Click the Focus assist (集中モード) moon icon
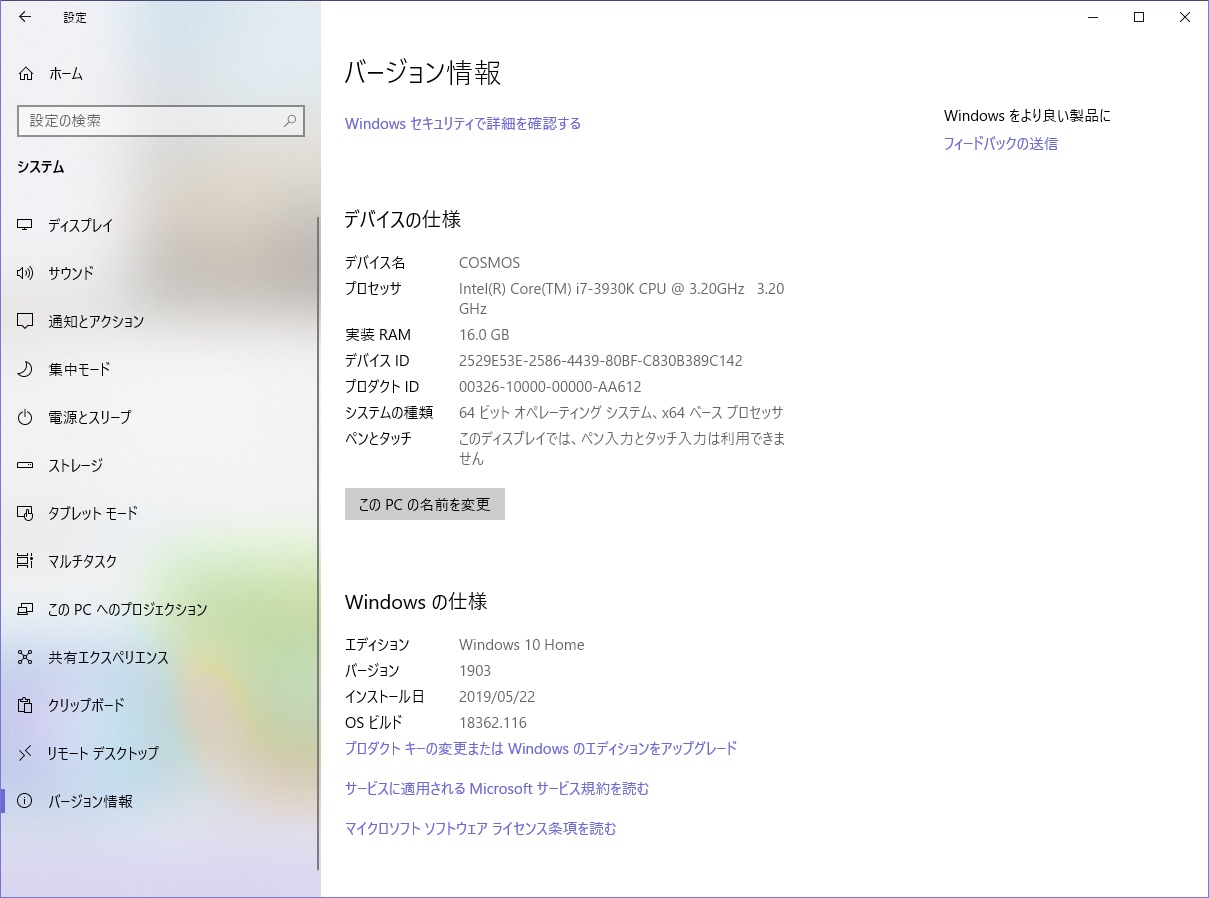The width and height of the screenshot is (1209, 898). (26, 369)
